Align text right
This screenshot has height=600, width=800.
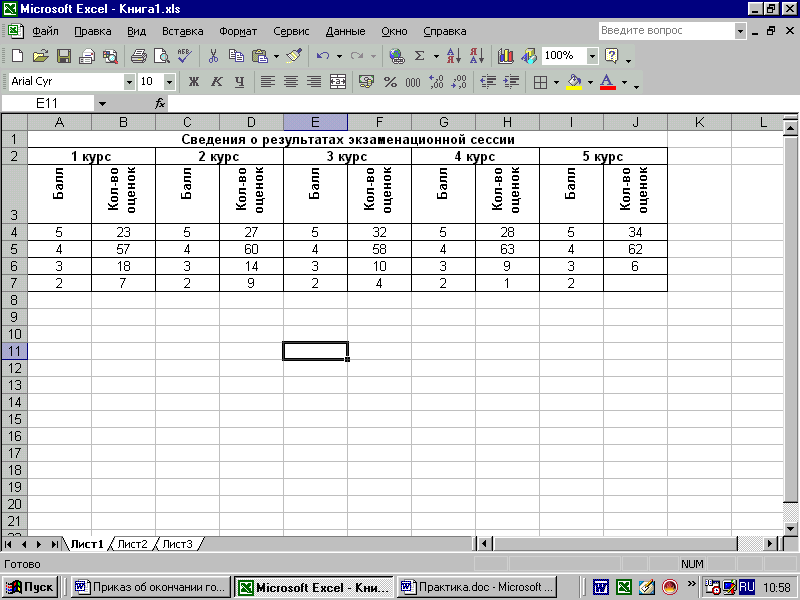[x=314, y=82]
